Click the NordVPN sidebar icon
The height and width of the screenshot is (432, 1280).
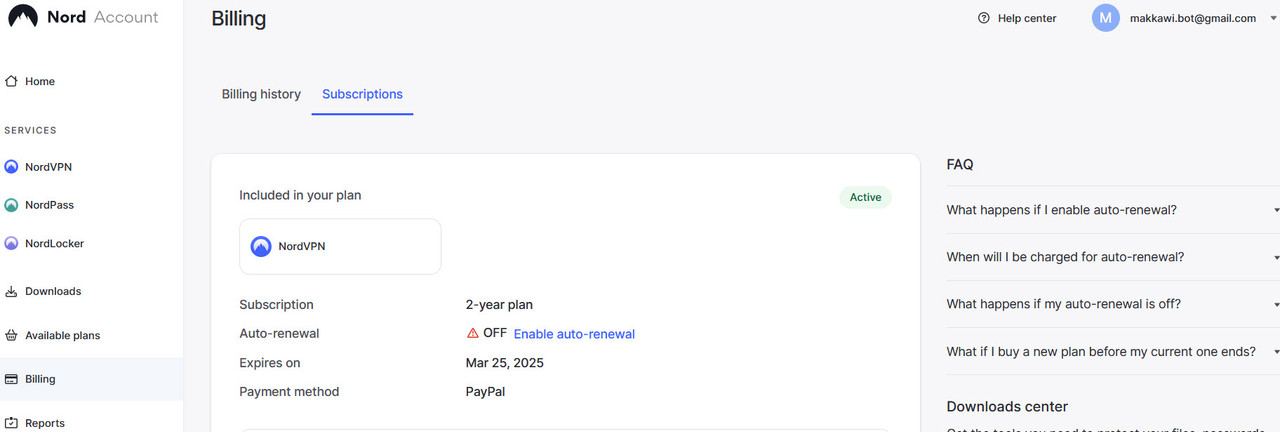(x=12, y=167)
